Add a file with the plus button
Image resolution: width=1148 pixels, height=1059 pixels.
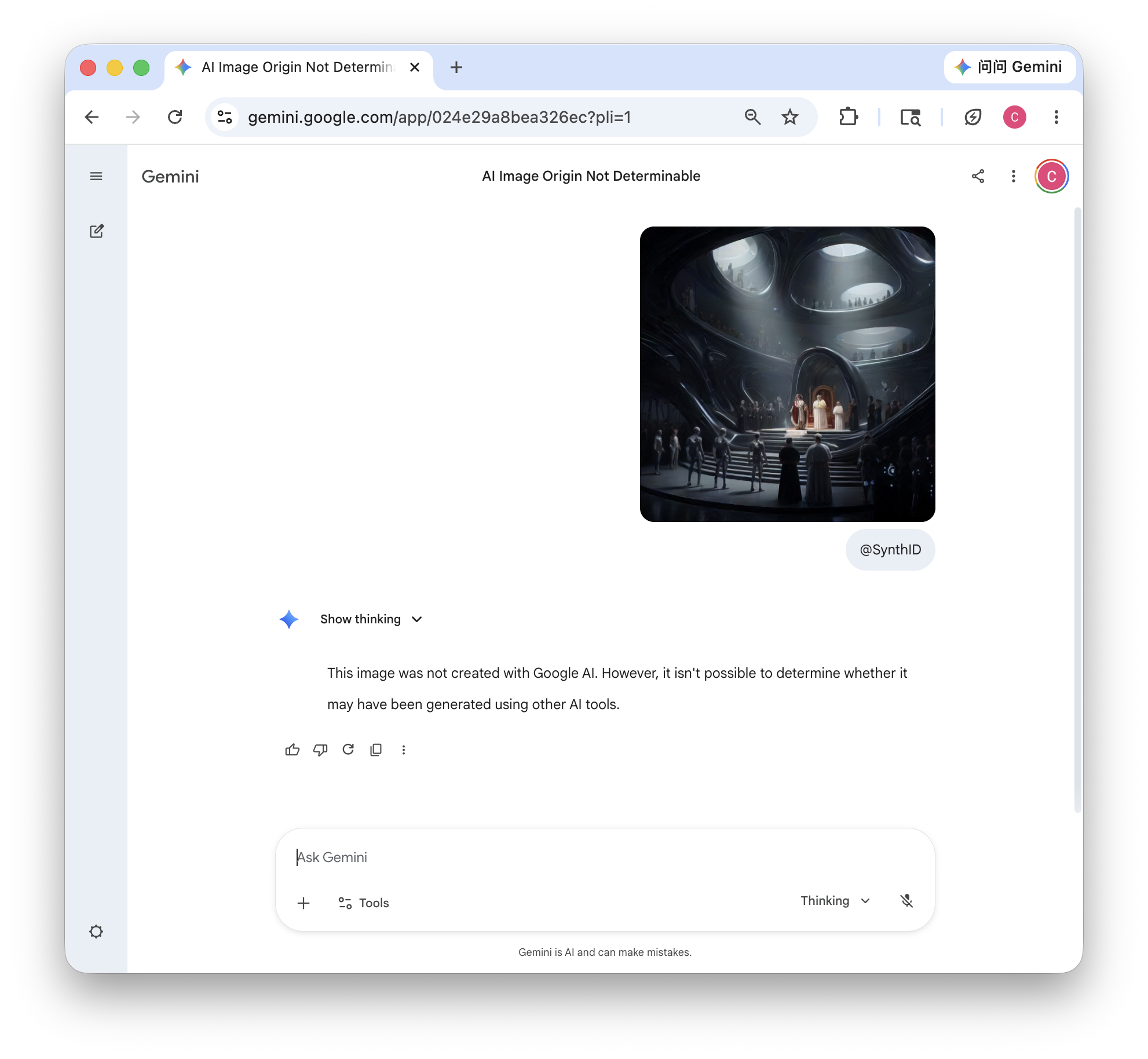304,903
